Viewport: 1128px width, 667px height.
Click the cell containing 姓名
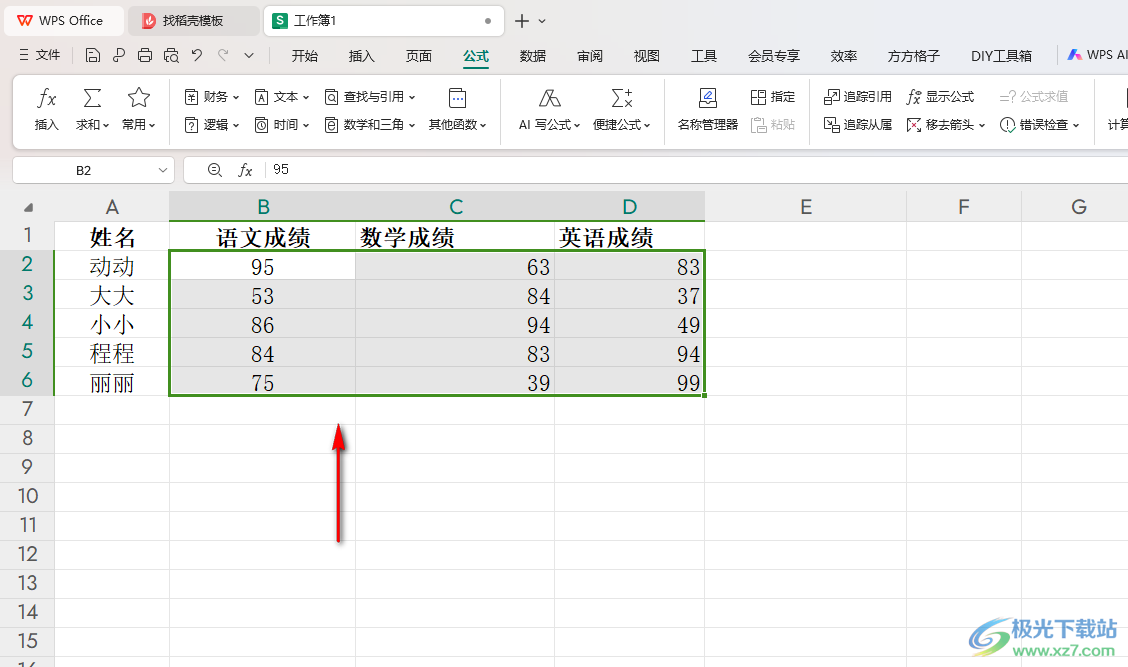point(112,237)
